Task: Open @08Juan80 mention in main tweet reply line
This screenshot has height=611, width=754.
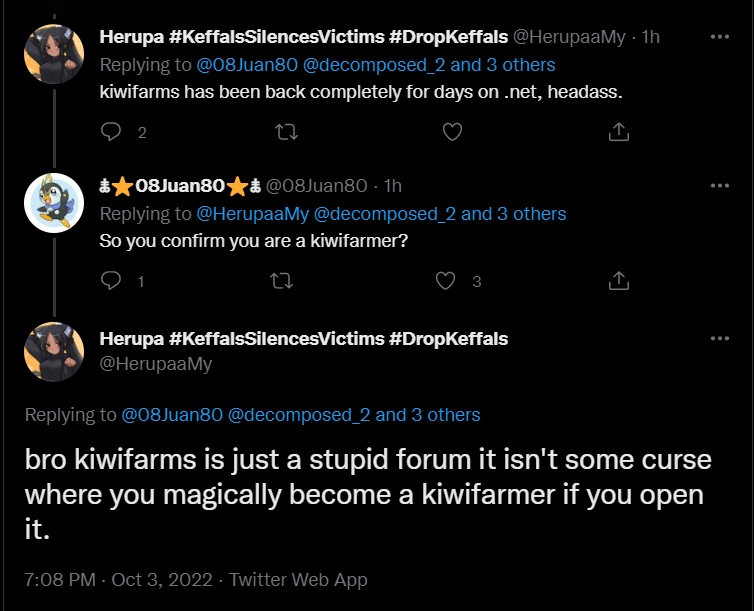Action: 171,414
